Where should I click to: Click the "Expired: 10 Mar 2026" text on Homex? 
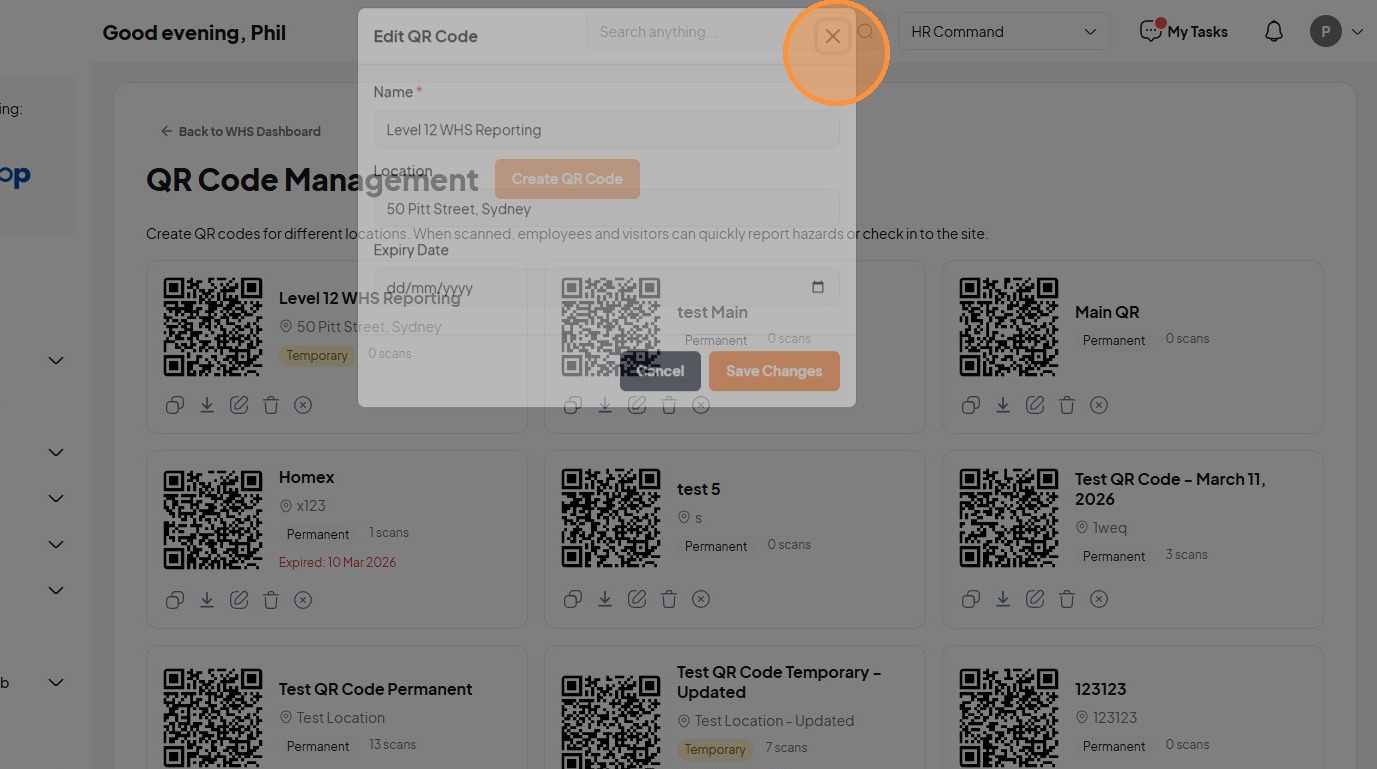[x=338, y=562]
